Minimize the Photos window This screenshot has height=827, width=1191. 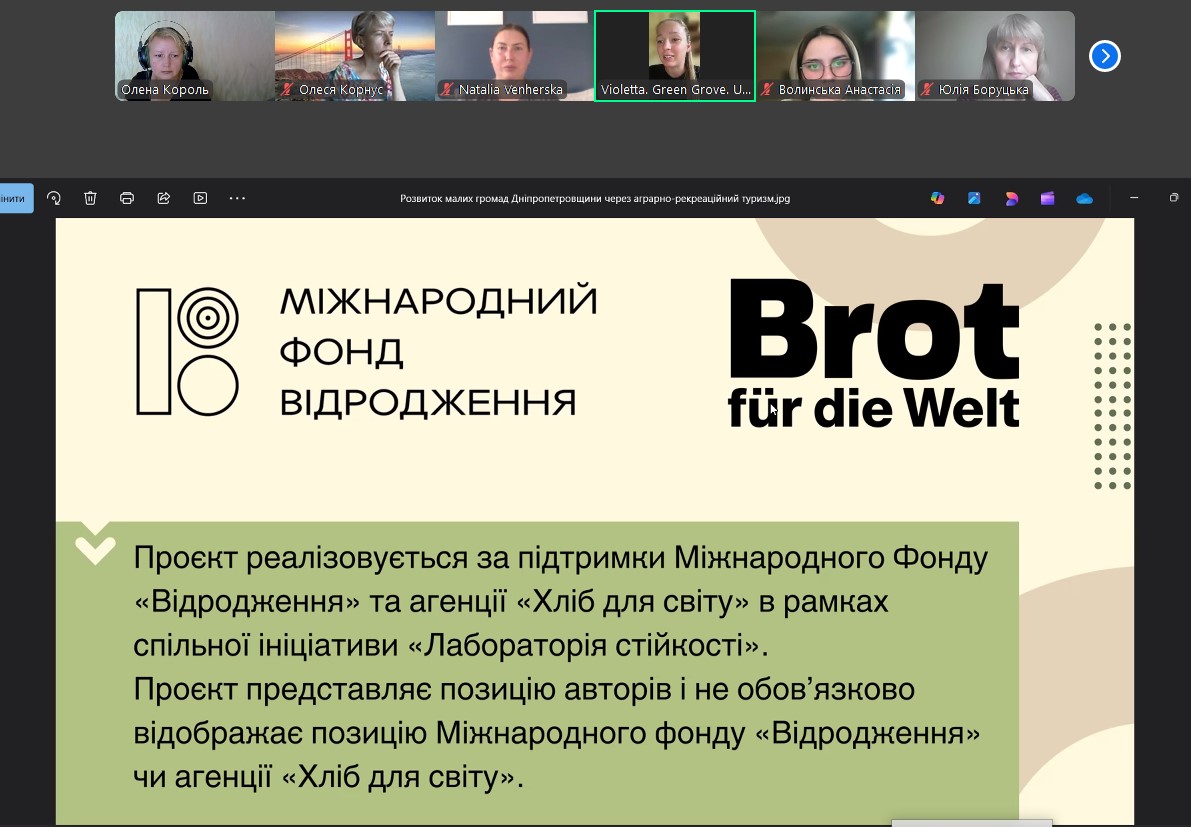[x=1134, y=198]
